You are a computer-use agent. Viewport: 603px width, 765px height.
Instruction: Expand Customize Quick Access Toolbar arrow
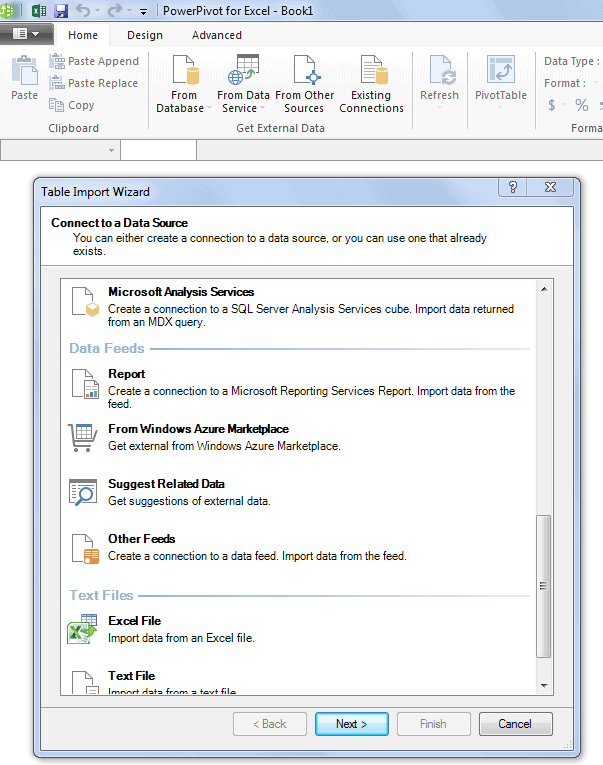[x=143, y=11]
